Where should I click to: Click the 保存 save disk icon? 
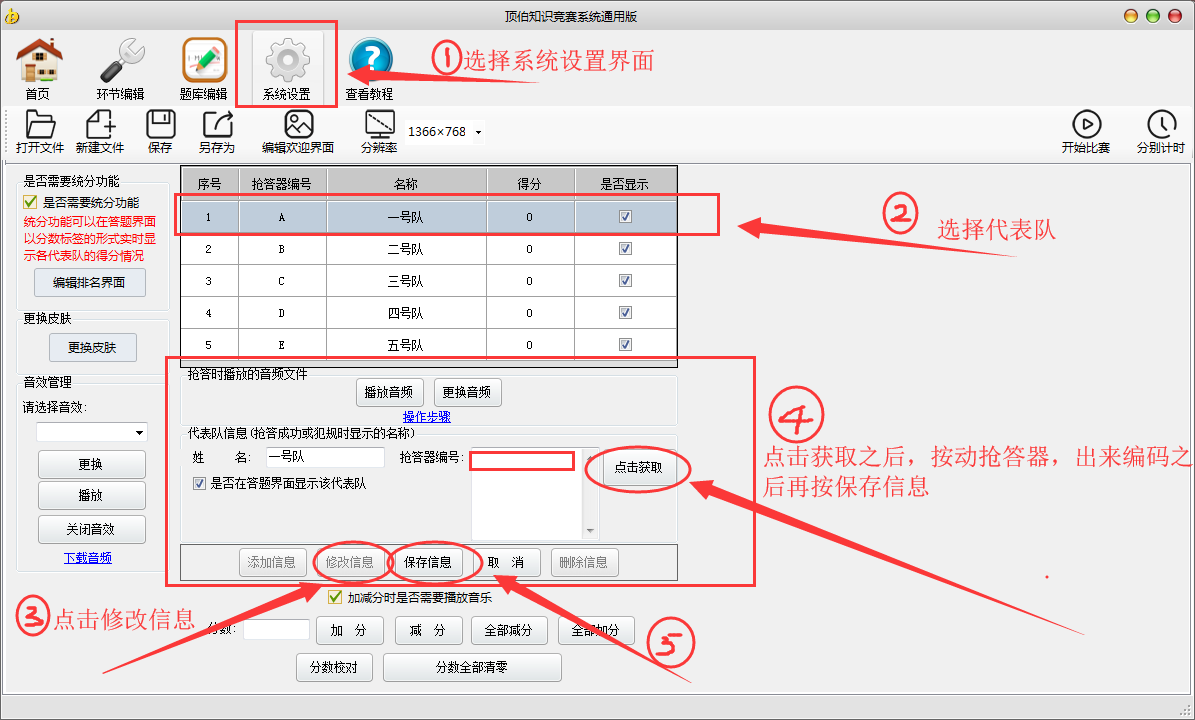tap(160, 125)
